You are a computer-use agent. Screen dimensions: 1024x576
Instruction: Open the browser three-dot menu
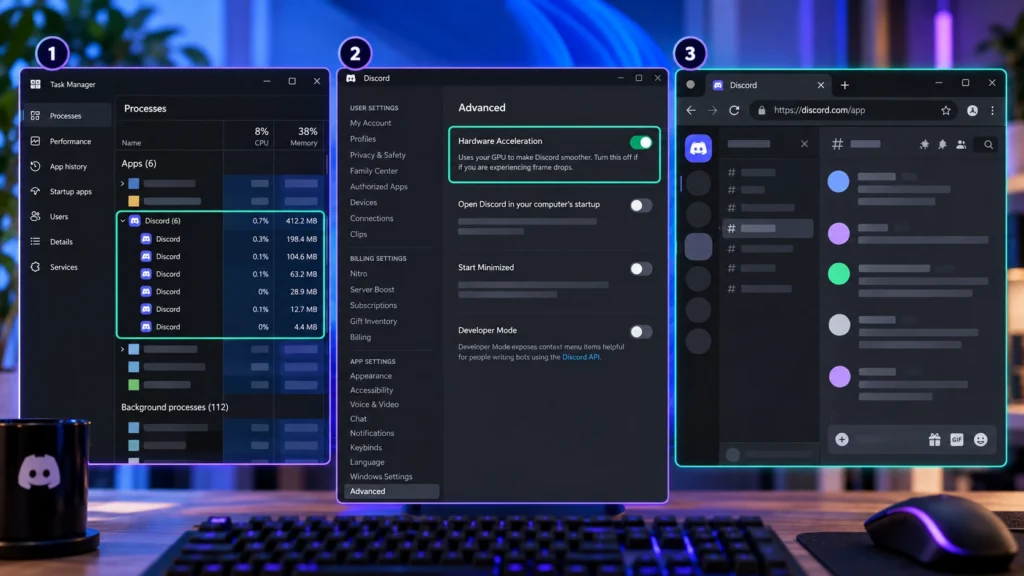coord(993,110)
